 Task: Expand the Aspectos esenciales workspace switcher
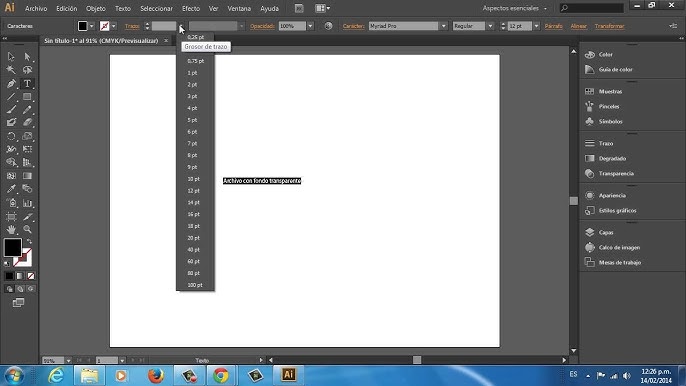point(515,8)
